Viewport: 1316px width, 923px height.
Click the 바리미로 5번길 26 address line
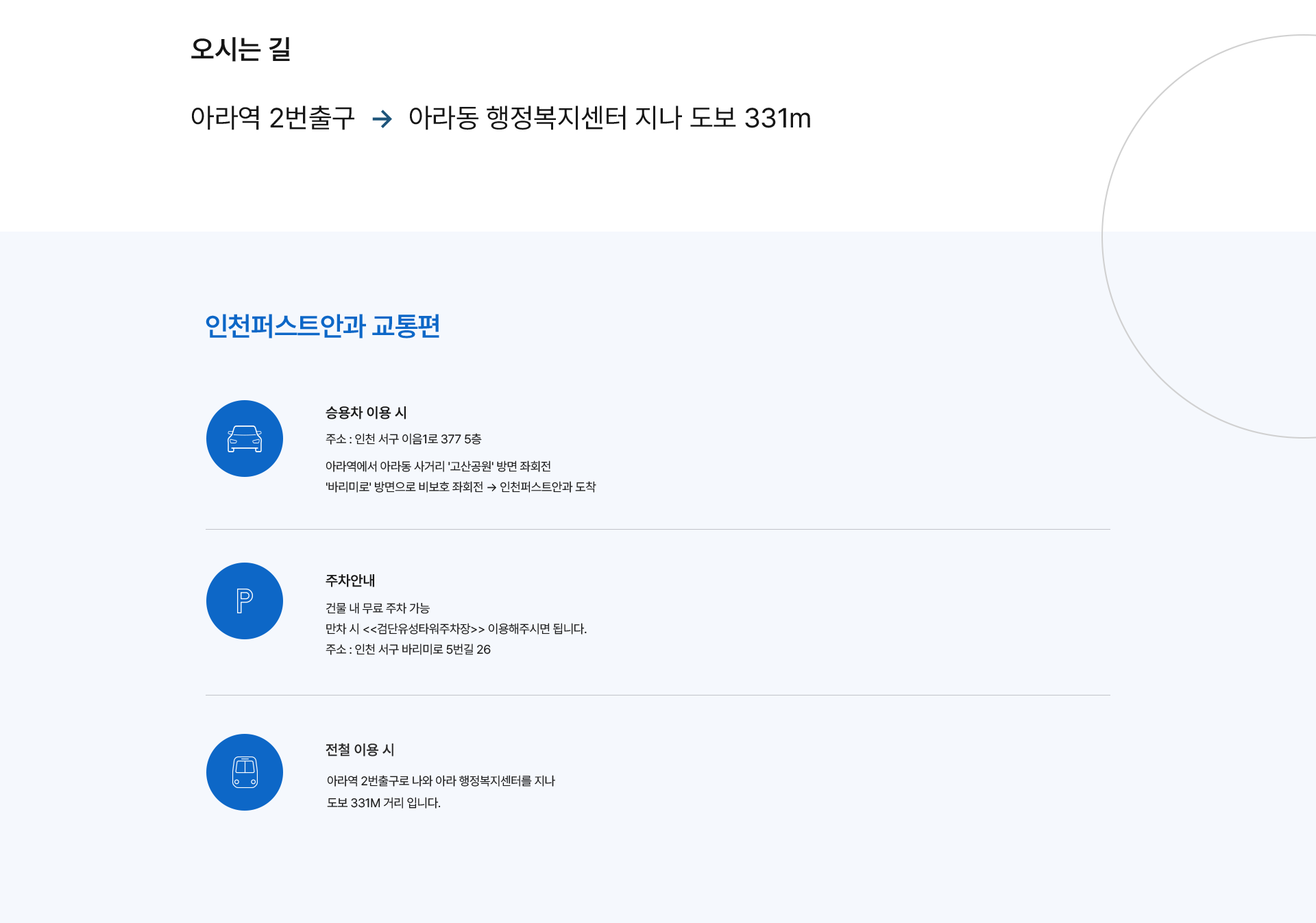(408, 649)
